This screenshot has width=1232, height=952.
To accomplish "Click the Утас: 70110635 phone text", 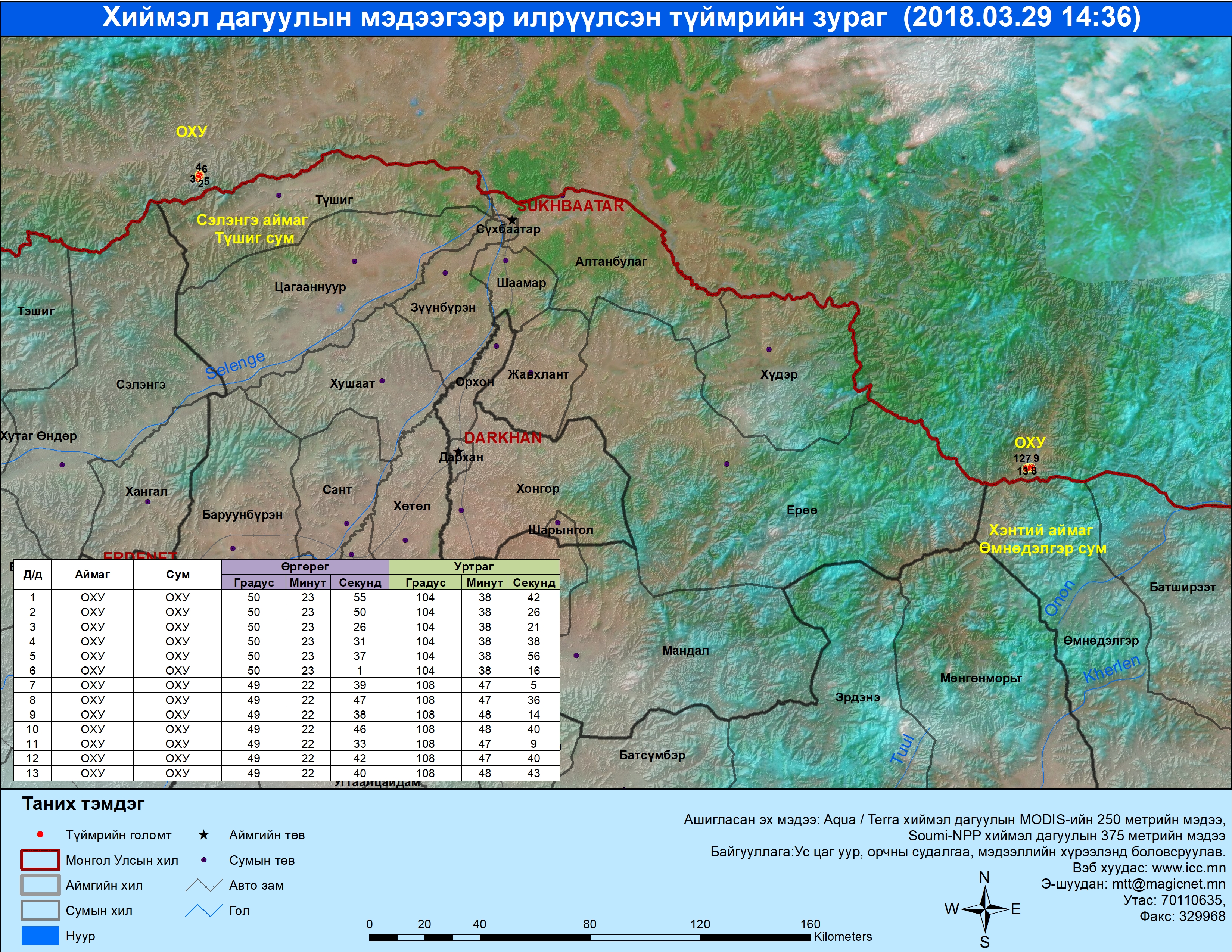I will (x=1175, y=900).
